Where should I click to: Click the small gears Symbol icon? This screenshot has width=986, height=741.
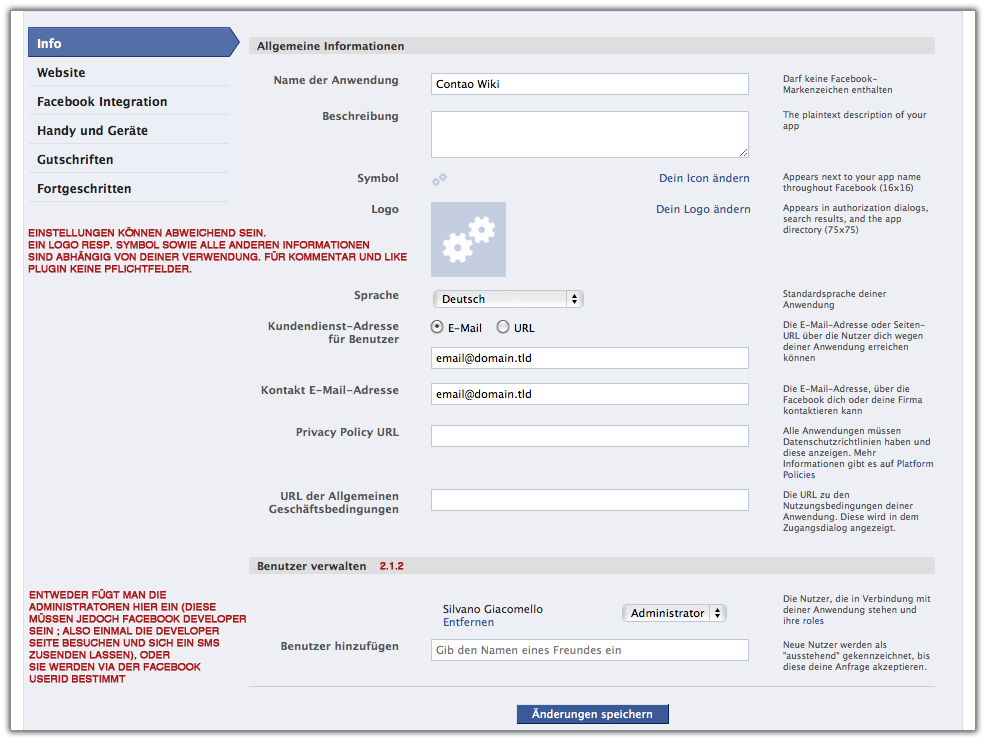pyautogui.click(x=439, y=179)
